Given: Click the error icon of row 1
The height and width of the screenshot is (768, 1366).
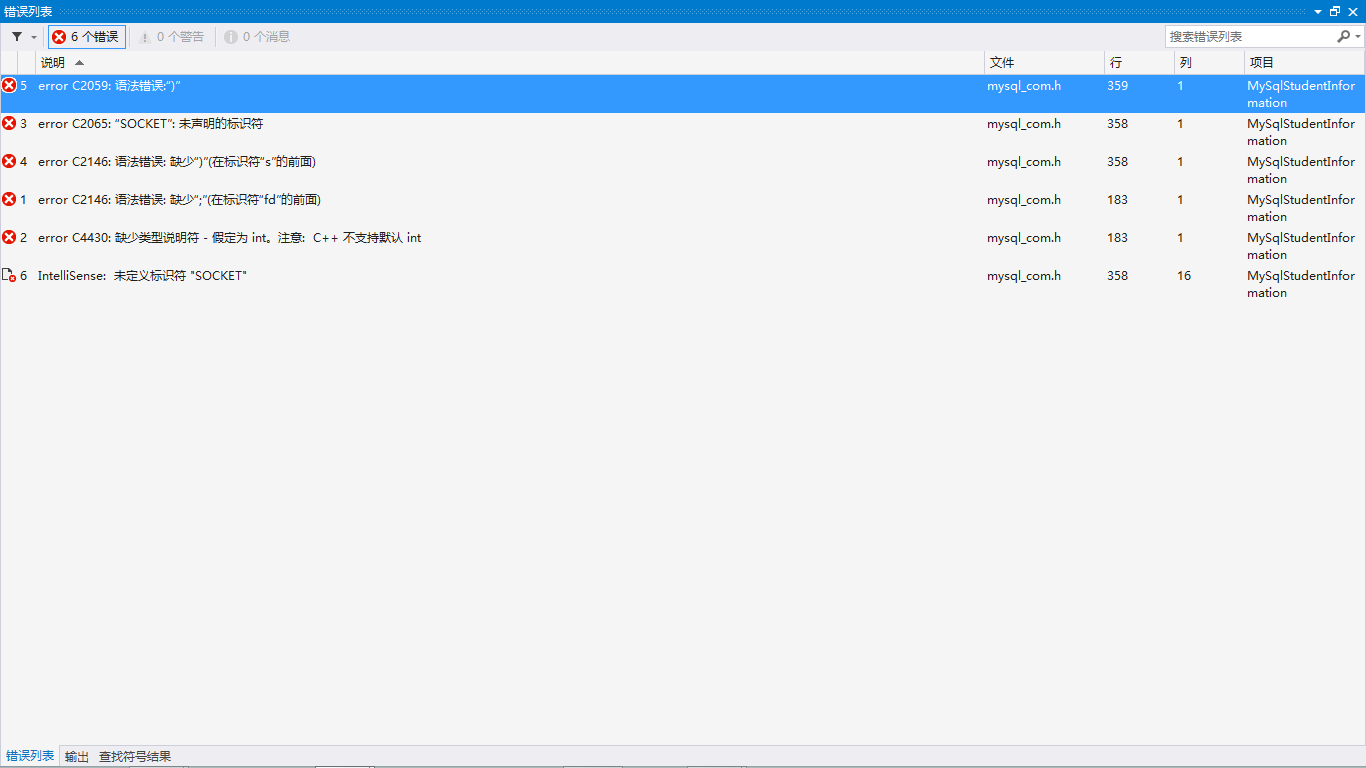Looking at the screenshot, I should pos(9,199).
